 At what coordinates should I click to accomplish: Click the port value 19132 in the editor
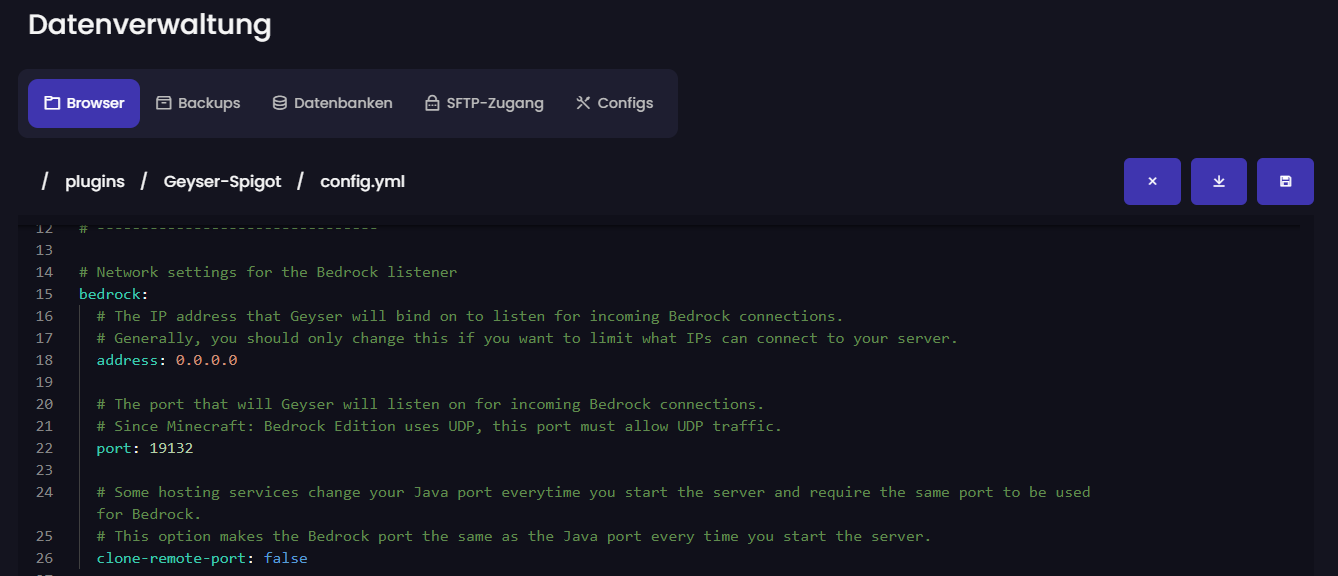coord(171,448)
